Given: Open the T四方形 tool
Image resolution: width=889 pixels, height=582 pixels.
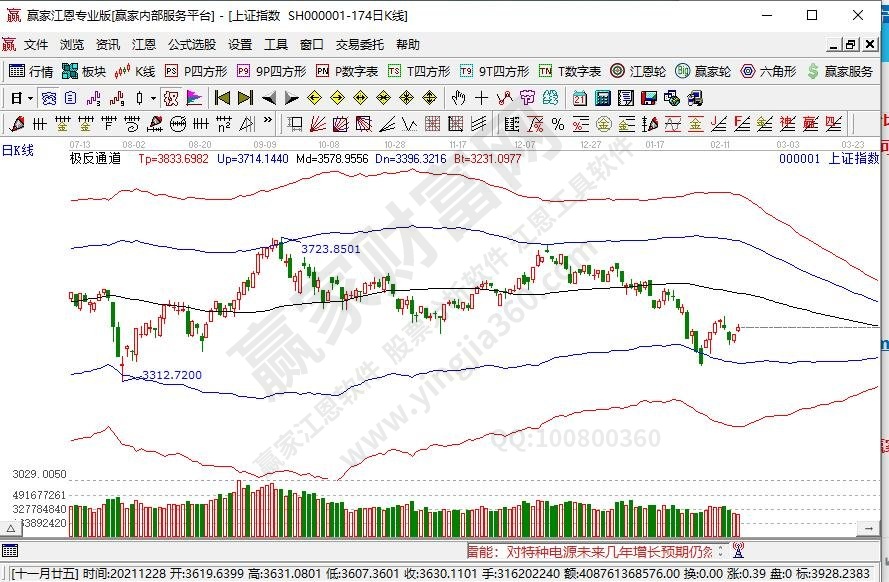Looking at the screenshot, I should (418, 71).
